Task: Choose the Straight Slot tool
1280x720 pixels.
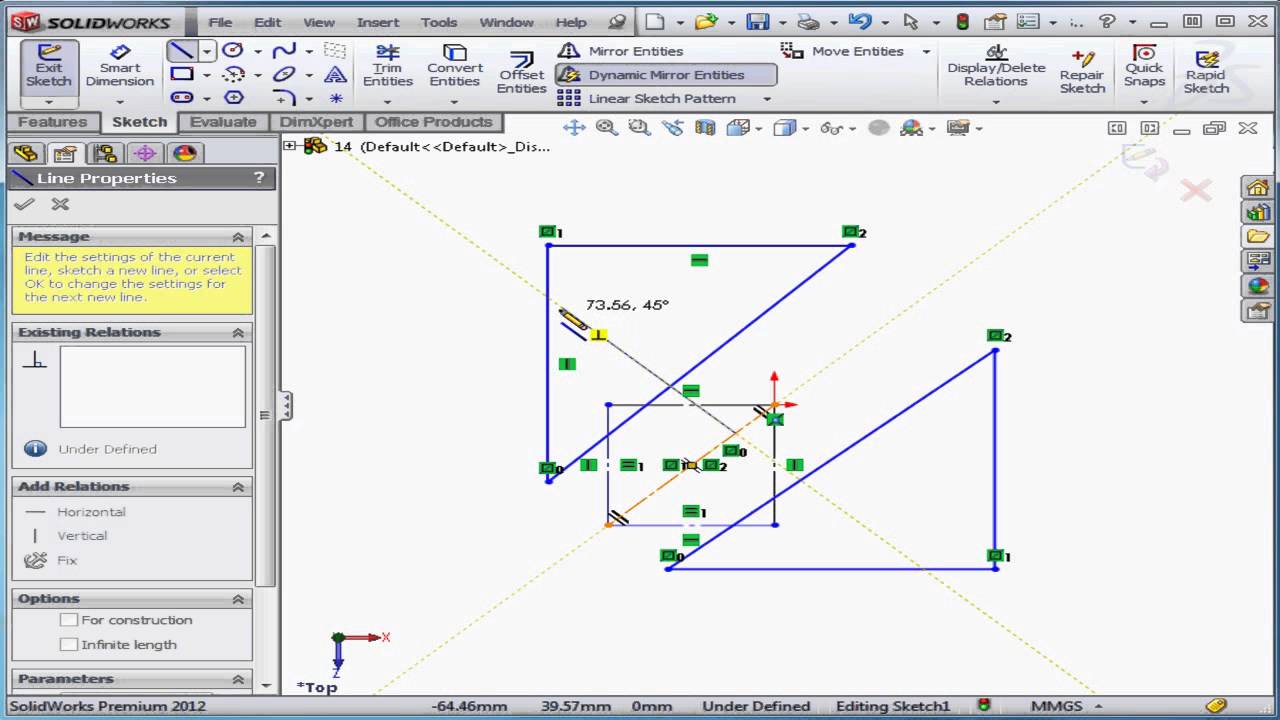Action: pos(181,98)
